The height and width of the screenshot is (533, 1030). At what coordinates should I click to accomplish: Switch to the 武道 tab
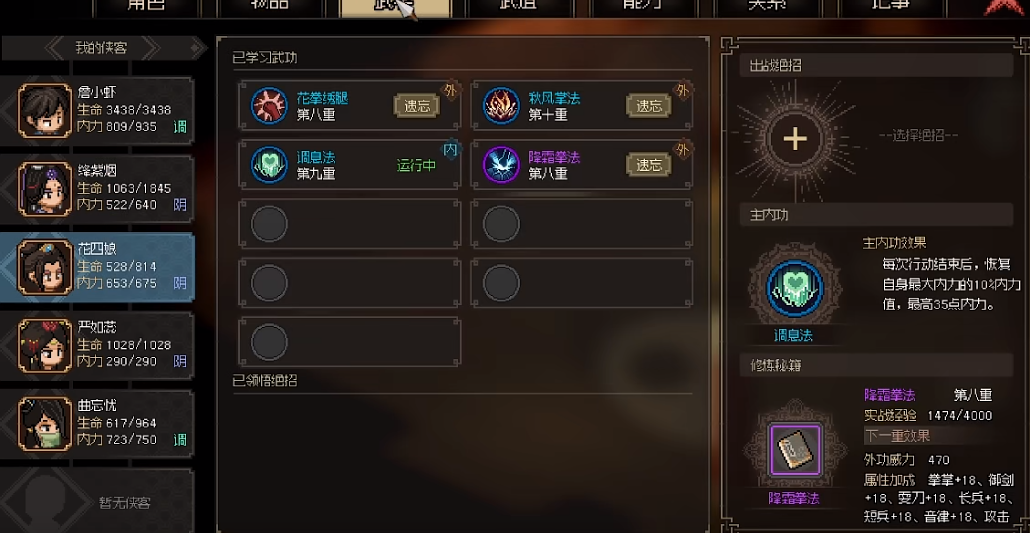click(x=519, y=7)
